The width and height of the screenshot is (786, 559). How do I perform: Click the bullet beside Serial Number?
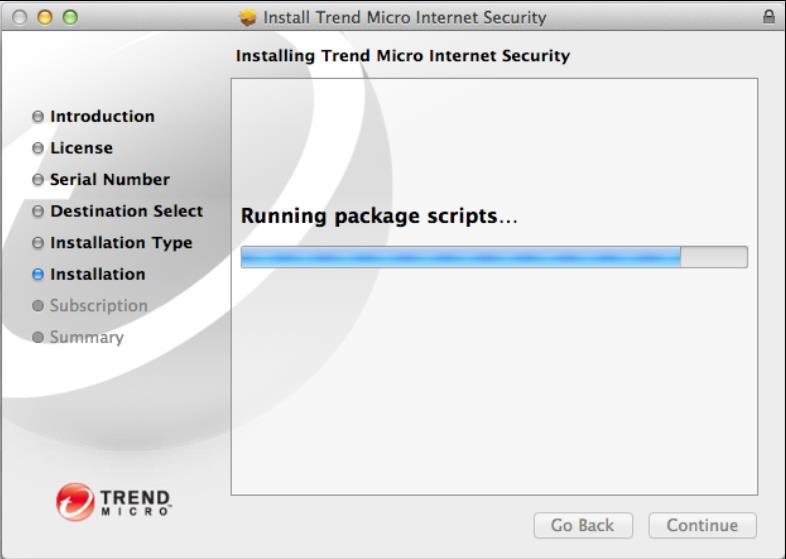(38, 180)
